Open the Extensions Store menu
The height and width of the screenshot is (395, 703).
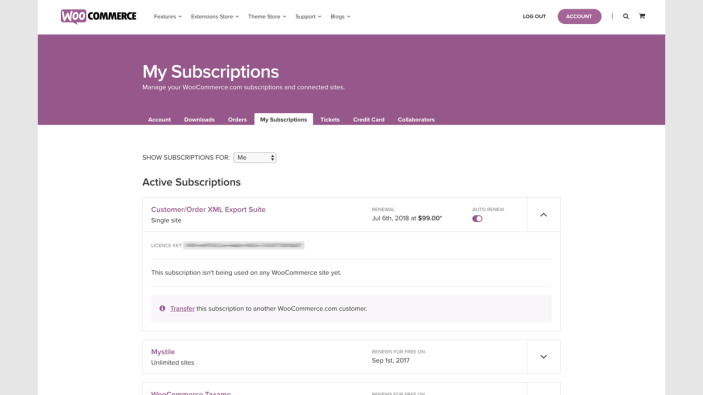[x=215, y=17]
